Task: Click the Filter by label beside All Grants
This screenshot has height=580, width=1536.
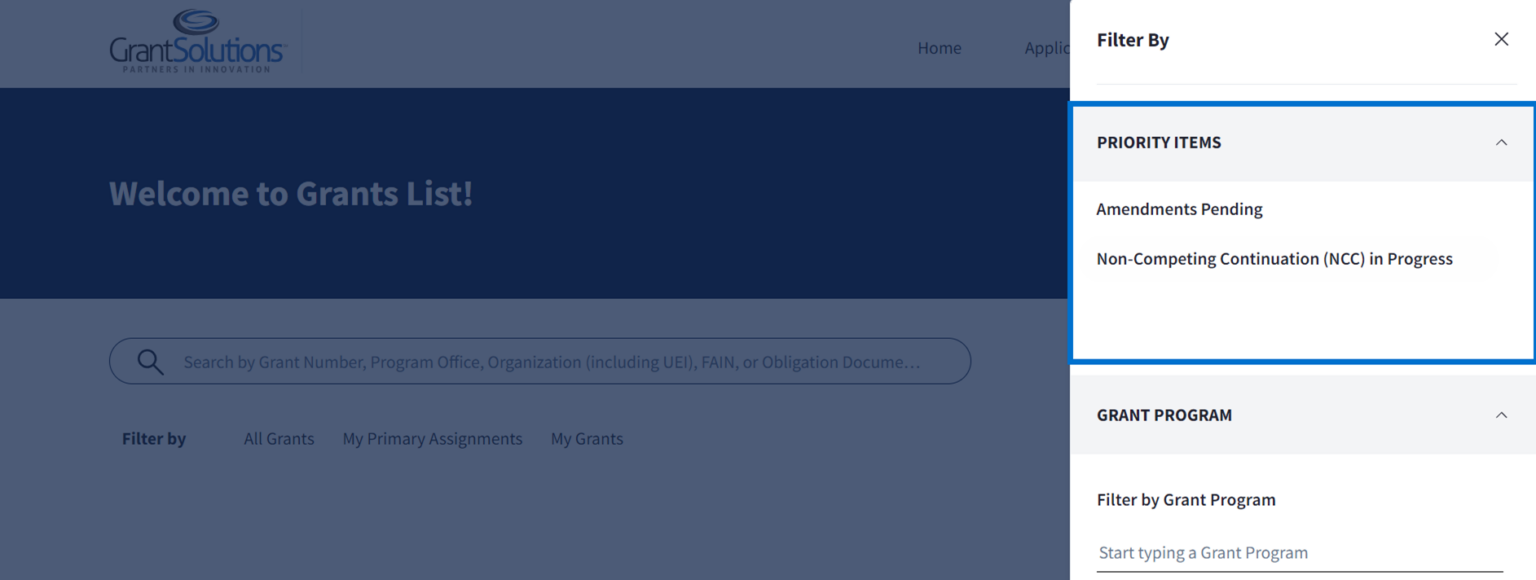Action: [154, 439]
